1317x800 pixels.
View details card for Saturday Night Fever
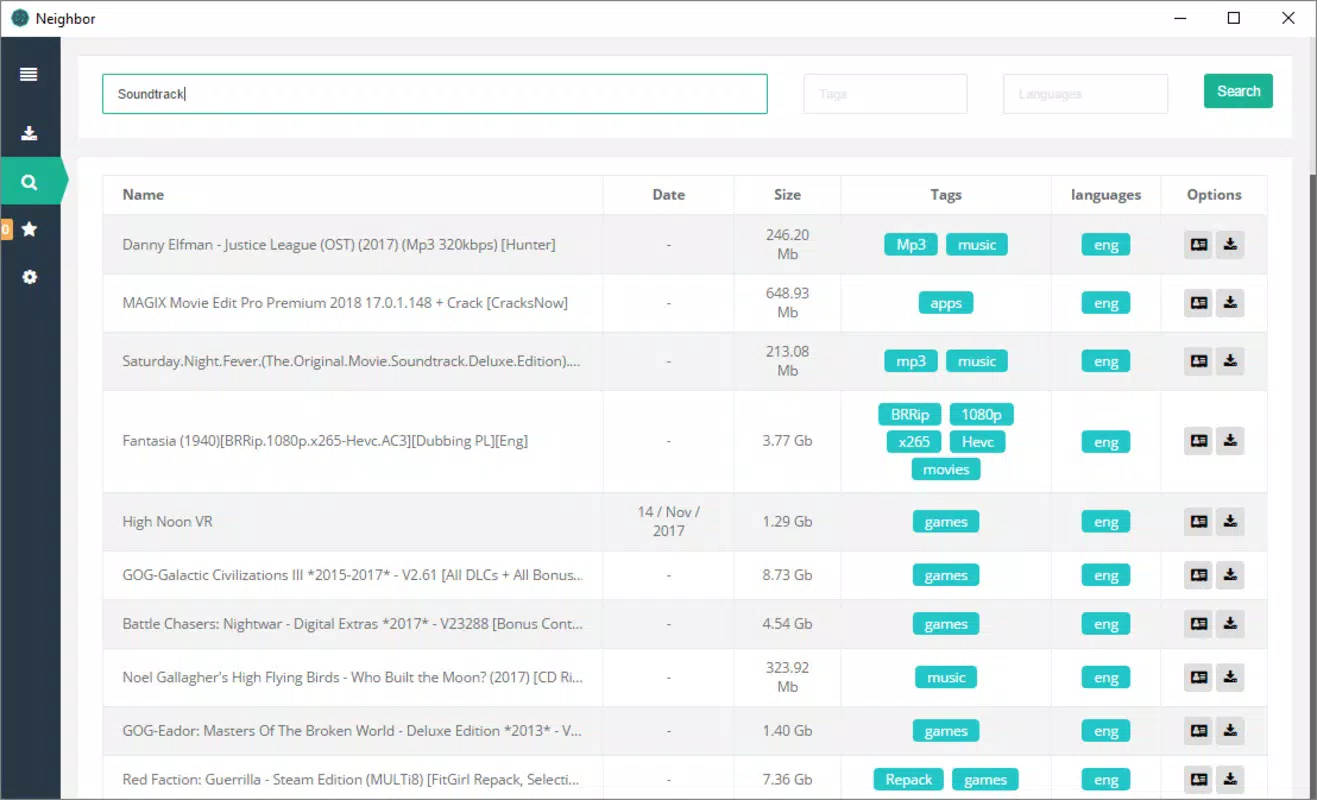tap(1198, 361)
